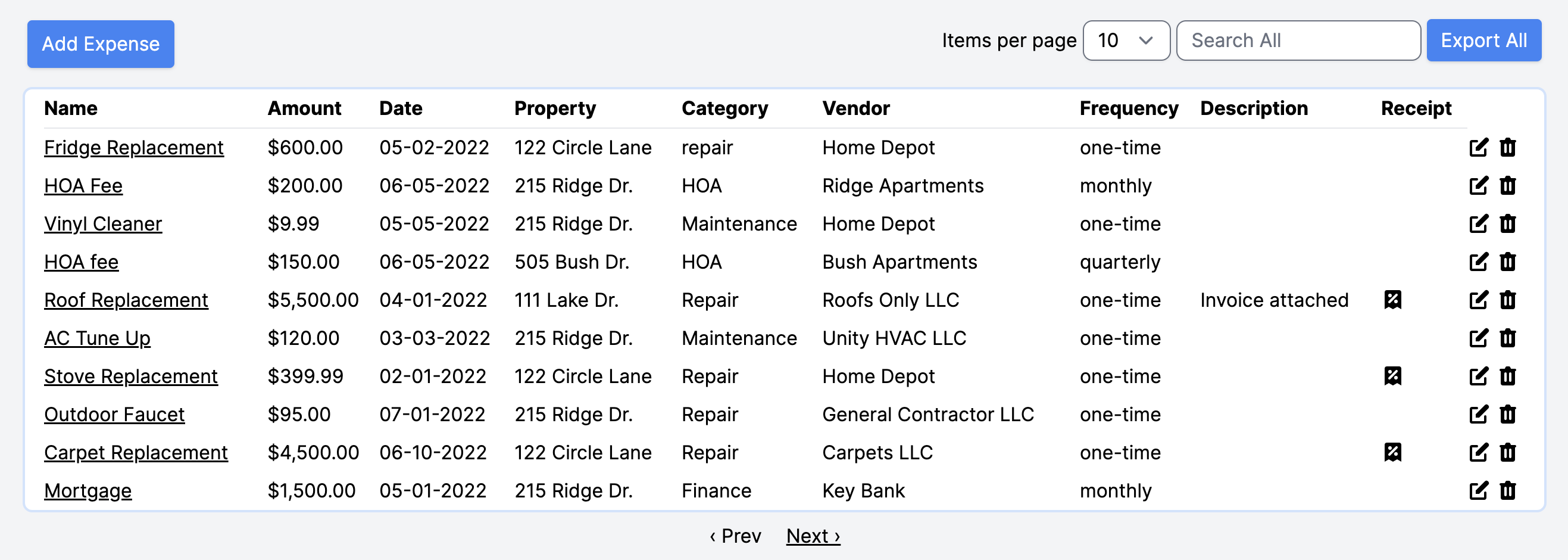
Task: Open the Fridge Replacement expense link
Action: tap(134, 148)
